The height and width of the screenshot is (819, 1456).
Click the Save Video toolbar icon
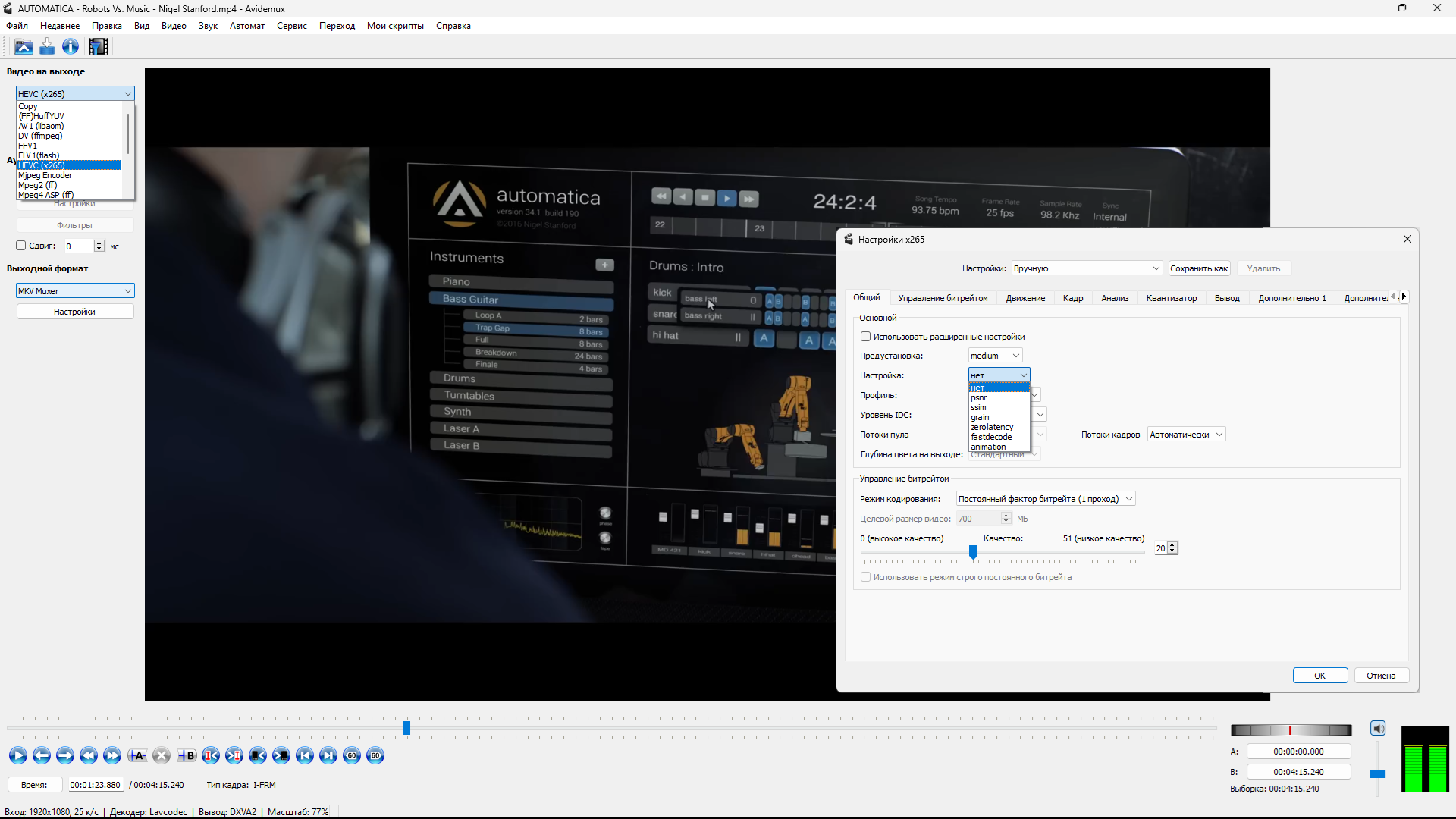(47, 47)
